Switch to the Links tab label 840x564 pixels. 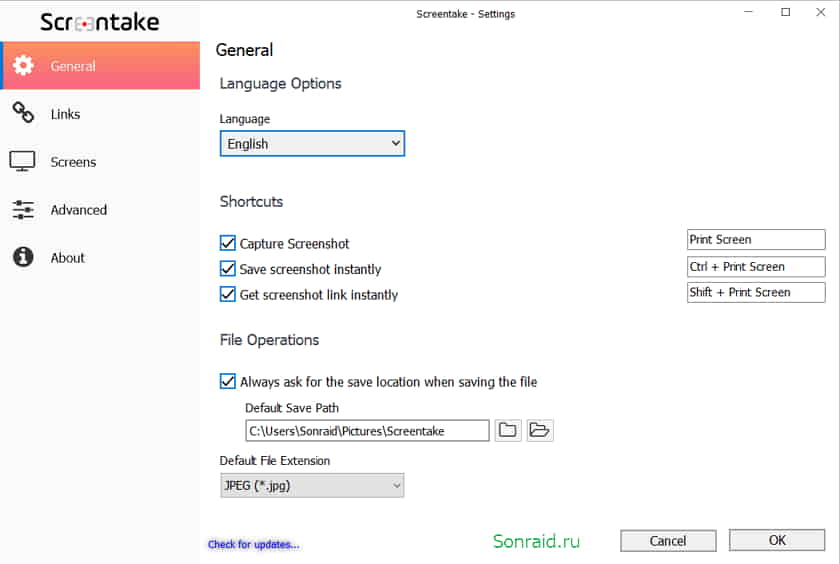coord(65,114)
